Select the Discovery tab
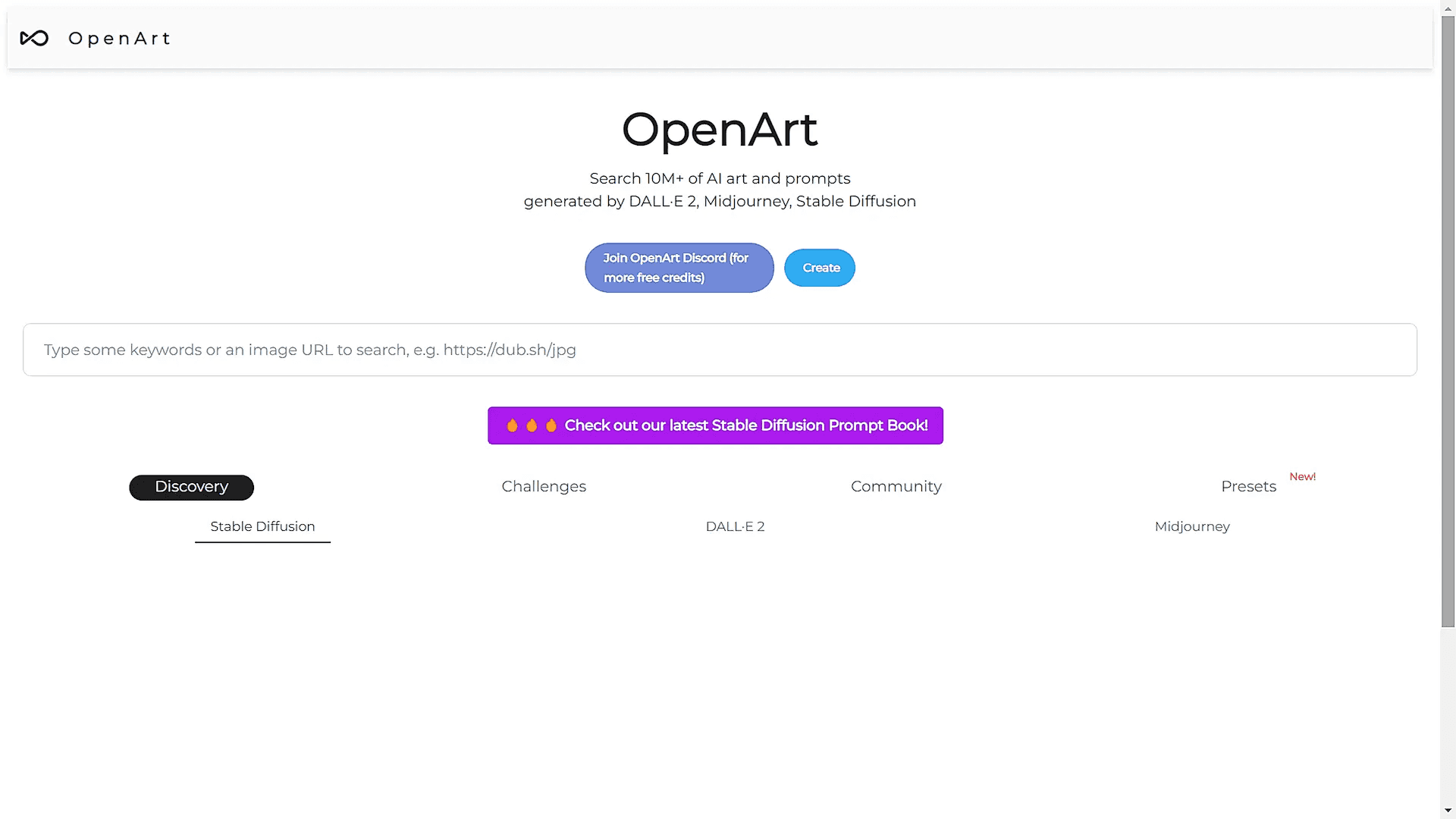Screen dimensions: 1456x819 click(x=191, y=487)
